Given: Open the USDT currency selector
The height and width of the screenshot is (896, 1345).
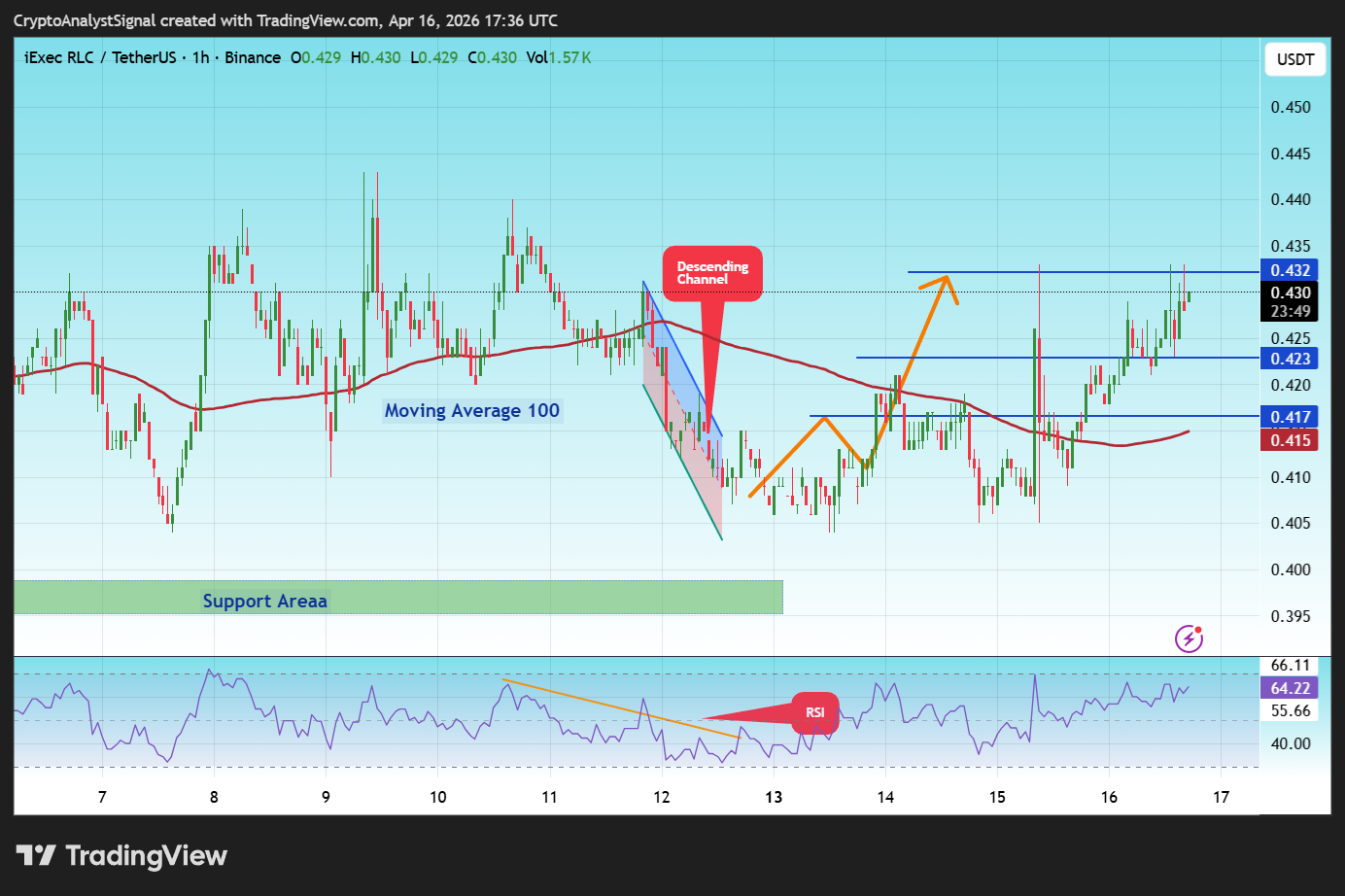Looking at the screenshot, I should coord(1294,59).
